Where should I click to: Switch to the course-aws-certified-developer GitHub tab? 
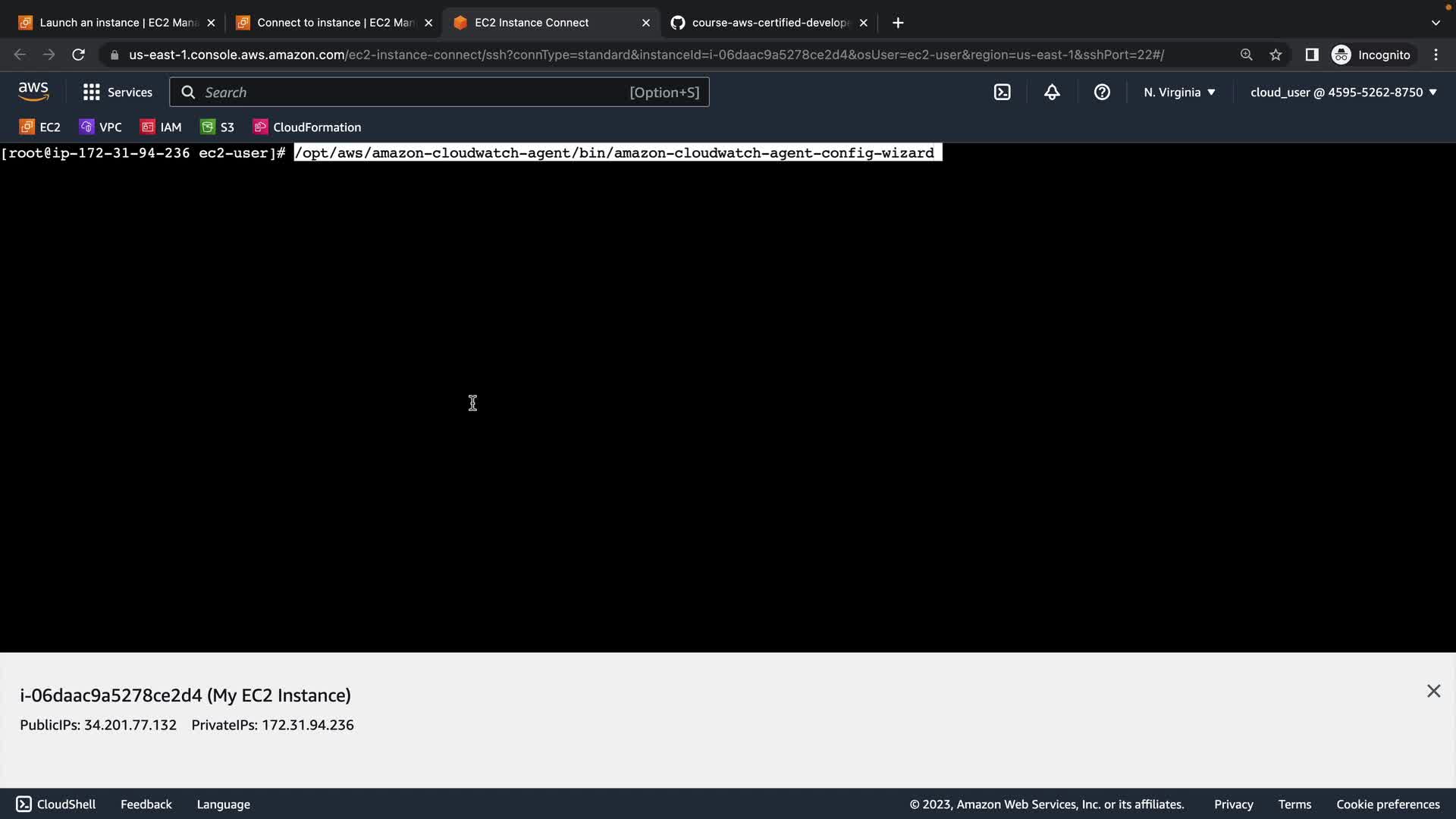tap(766, 23)
